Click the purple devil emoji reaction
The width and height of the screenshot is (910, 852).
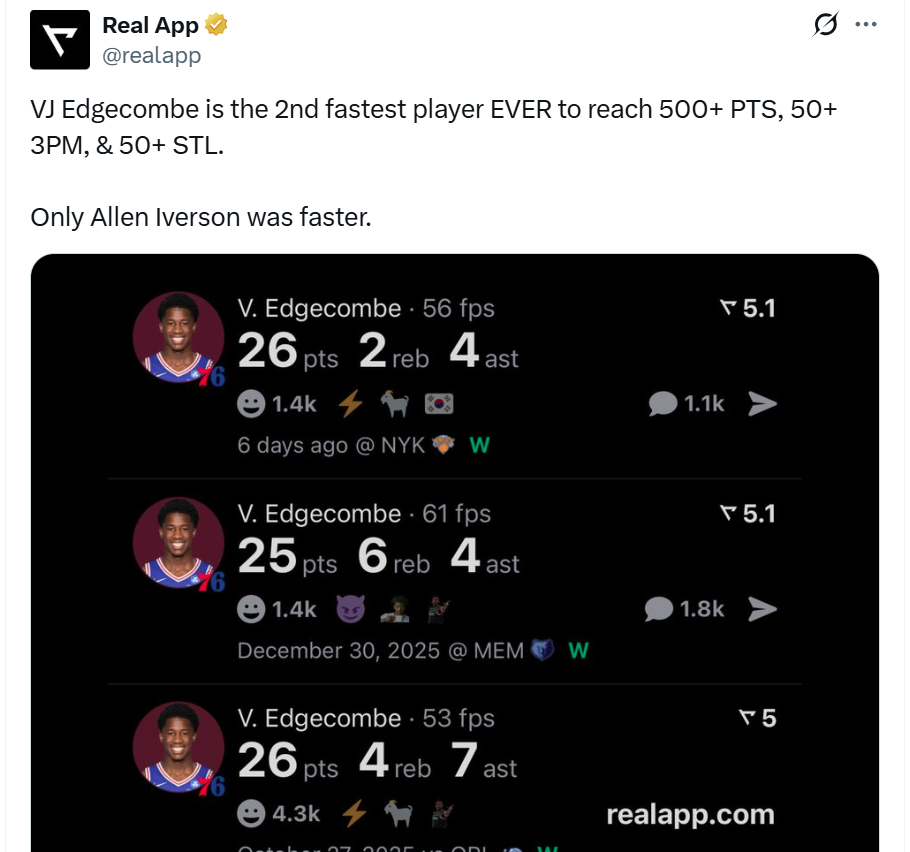[x=351, y=609]
